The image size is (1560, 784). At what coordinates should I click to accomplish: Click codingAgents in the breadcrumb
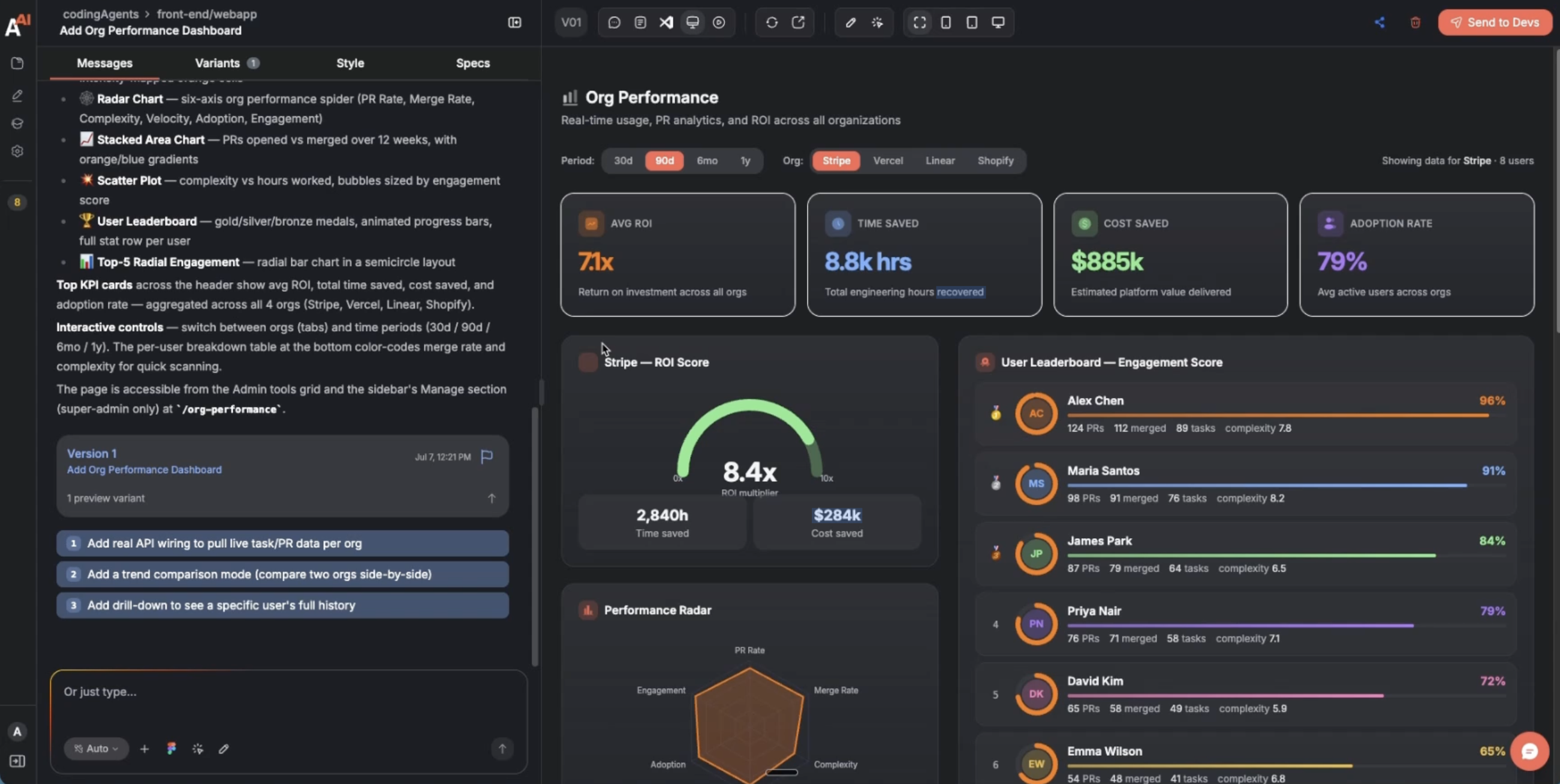(101, 14)
